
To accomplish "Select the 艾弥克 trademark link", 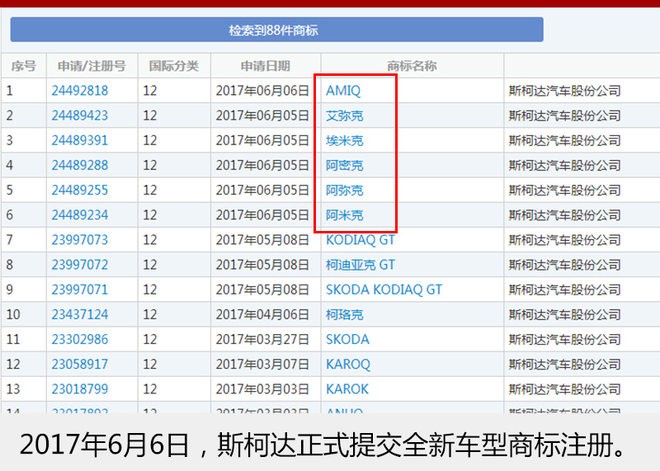I will point(345,115).
